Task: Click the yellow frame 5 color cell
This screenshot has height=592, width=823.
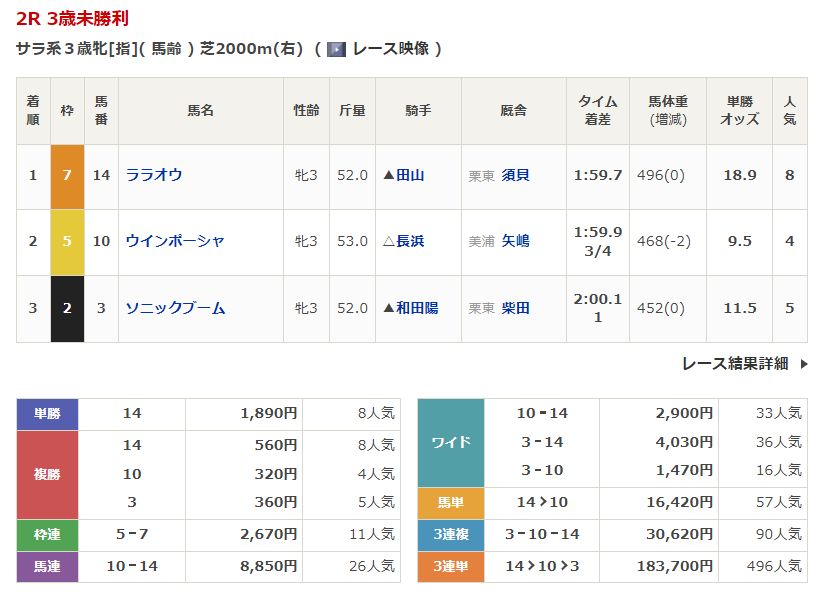Action: pos(67,241)
